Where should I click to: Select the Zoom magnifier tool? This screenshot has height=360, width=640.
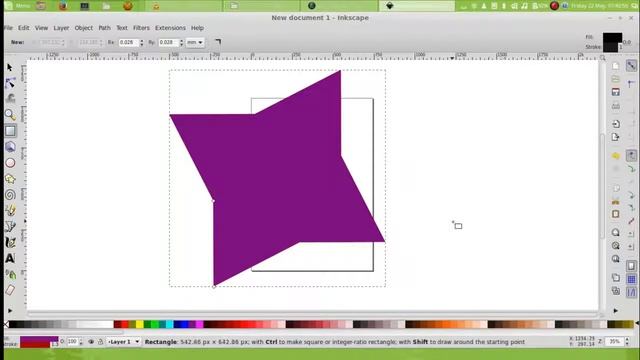[x=10, y=115]
